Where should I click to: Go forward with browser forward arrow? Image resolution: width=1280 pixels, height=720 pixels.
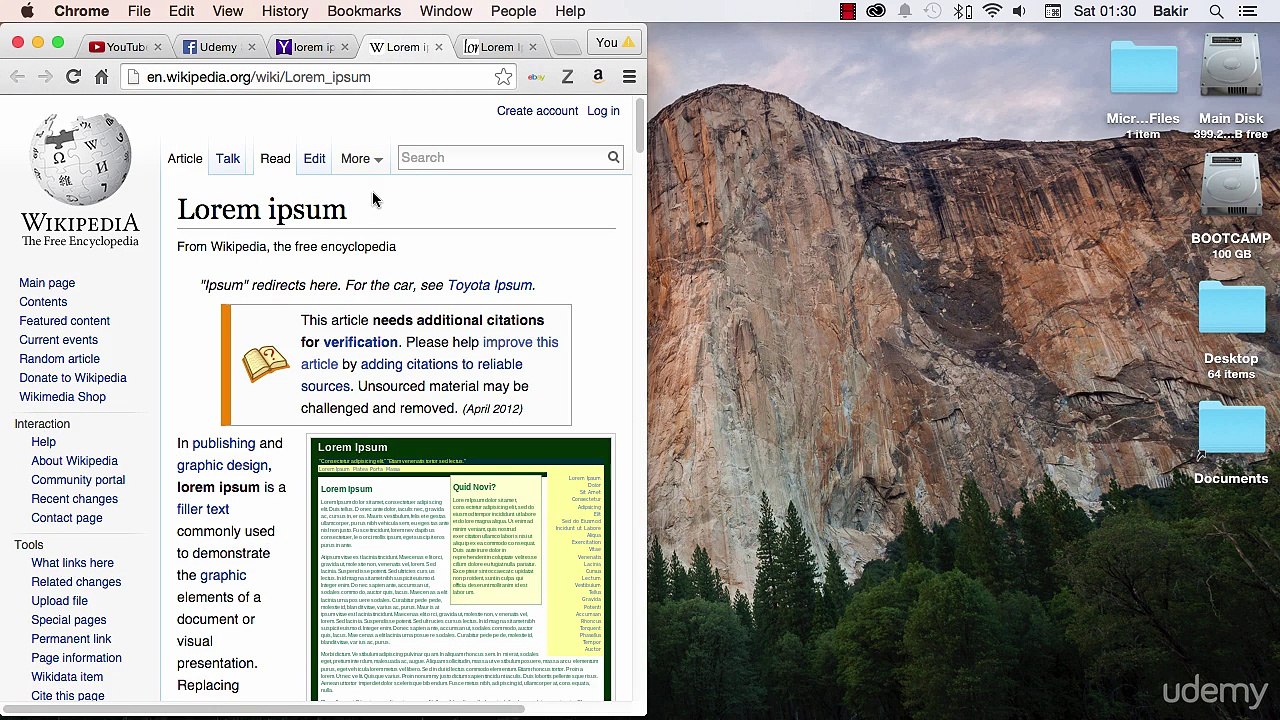click(x=45, y=77)
